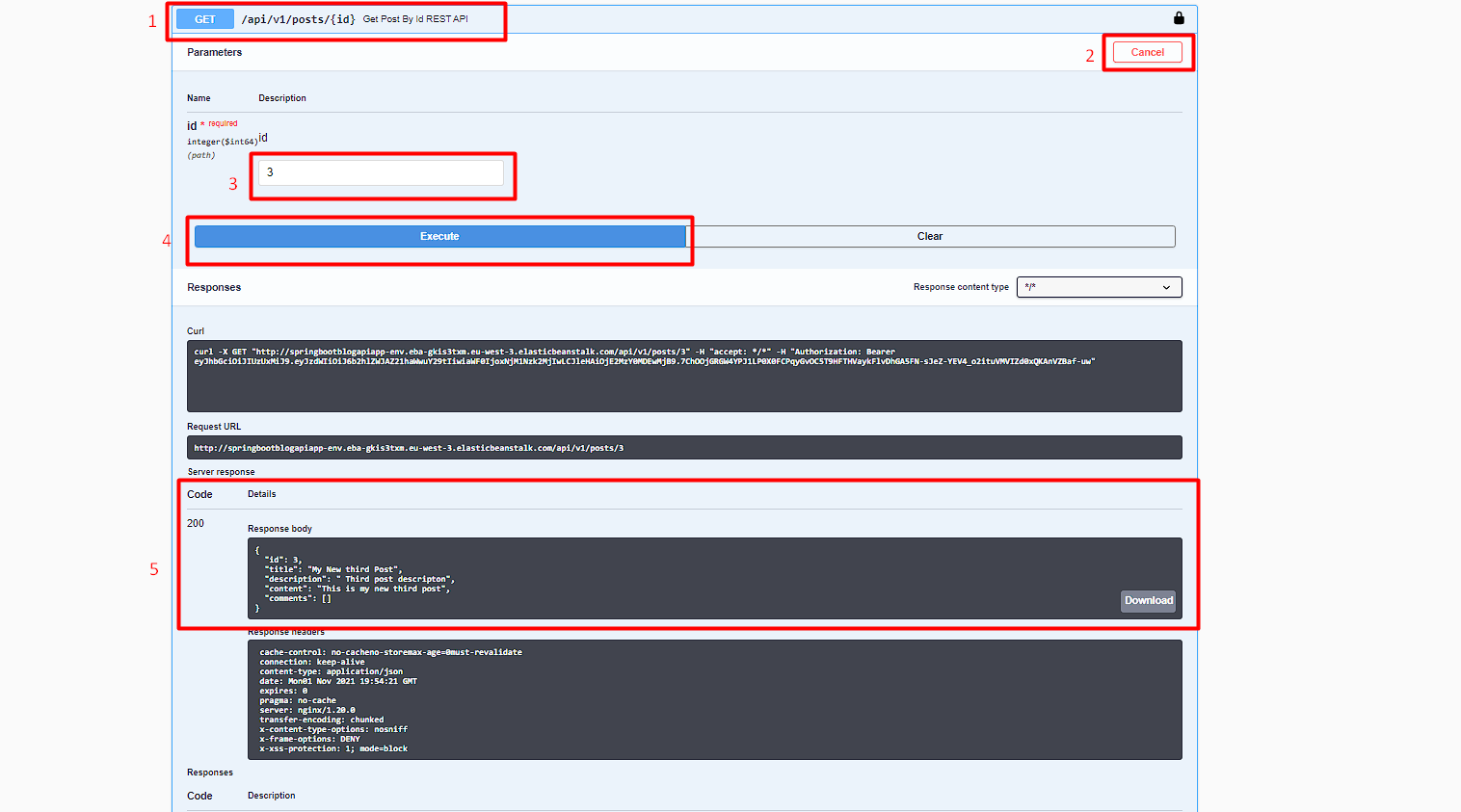Click the Clear button
This screenshot has width=1461, height=812.
(930, 237)
